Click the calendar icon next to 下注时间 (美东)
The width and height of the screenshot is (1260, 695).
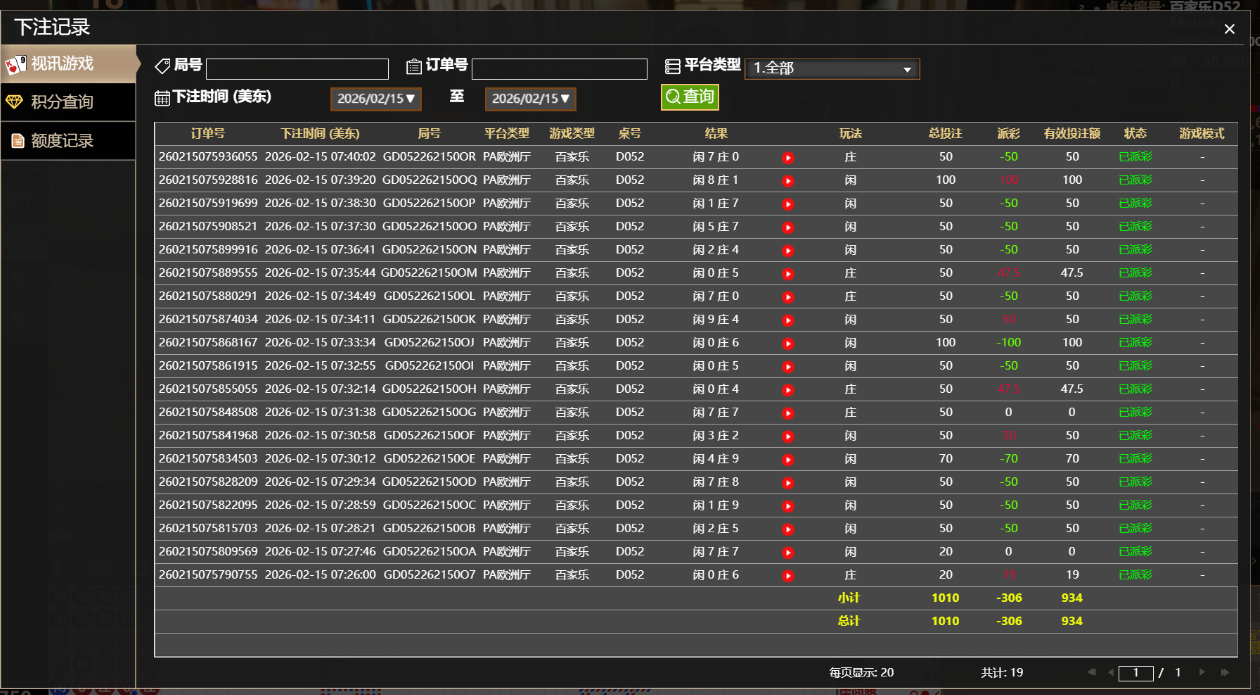point(162,97)
